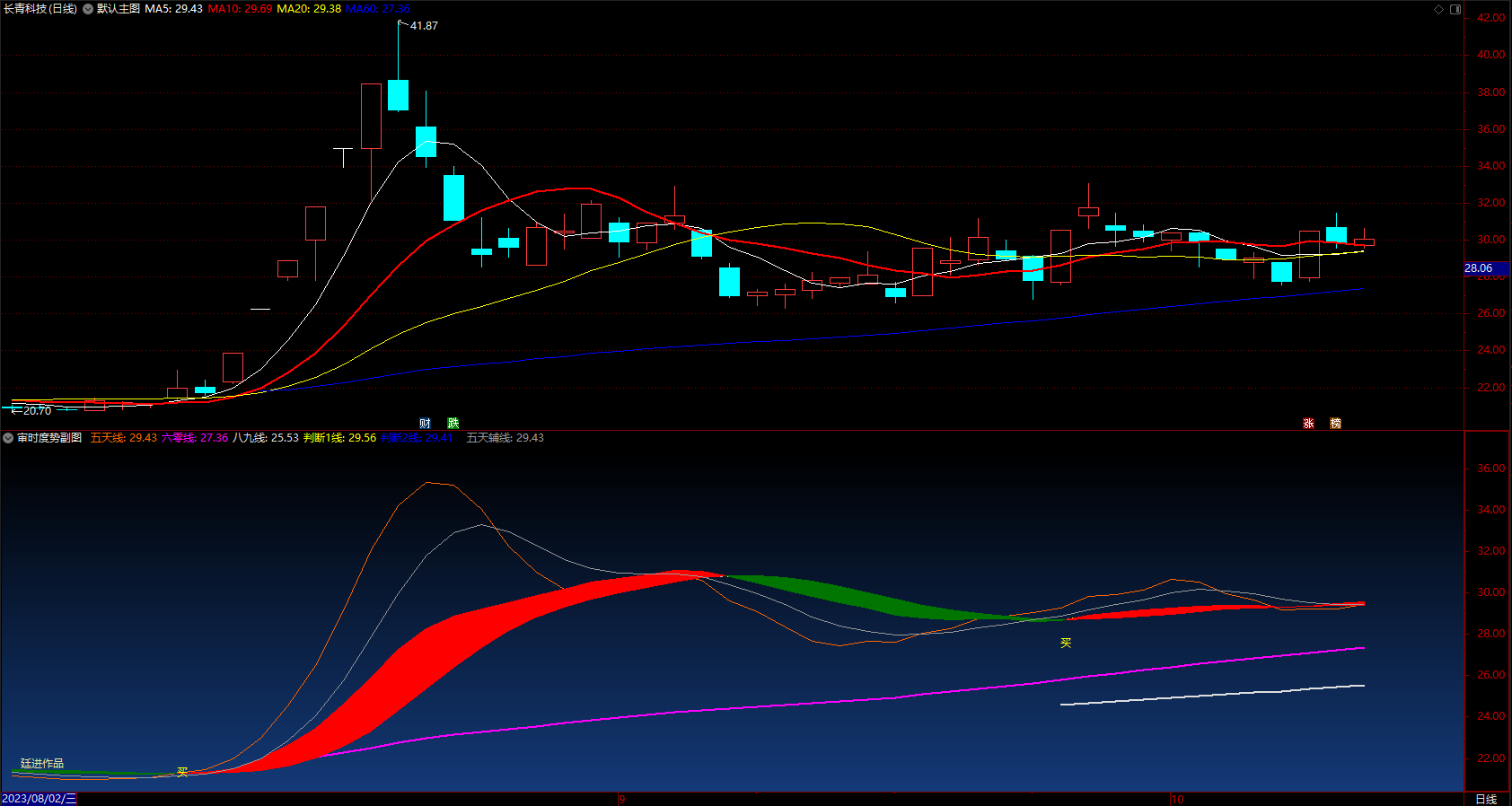Click the blue 财 marker icon

pyautogui.click(x=426, y=423)
